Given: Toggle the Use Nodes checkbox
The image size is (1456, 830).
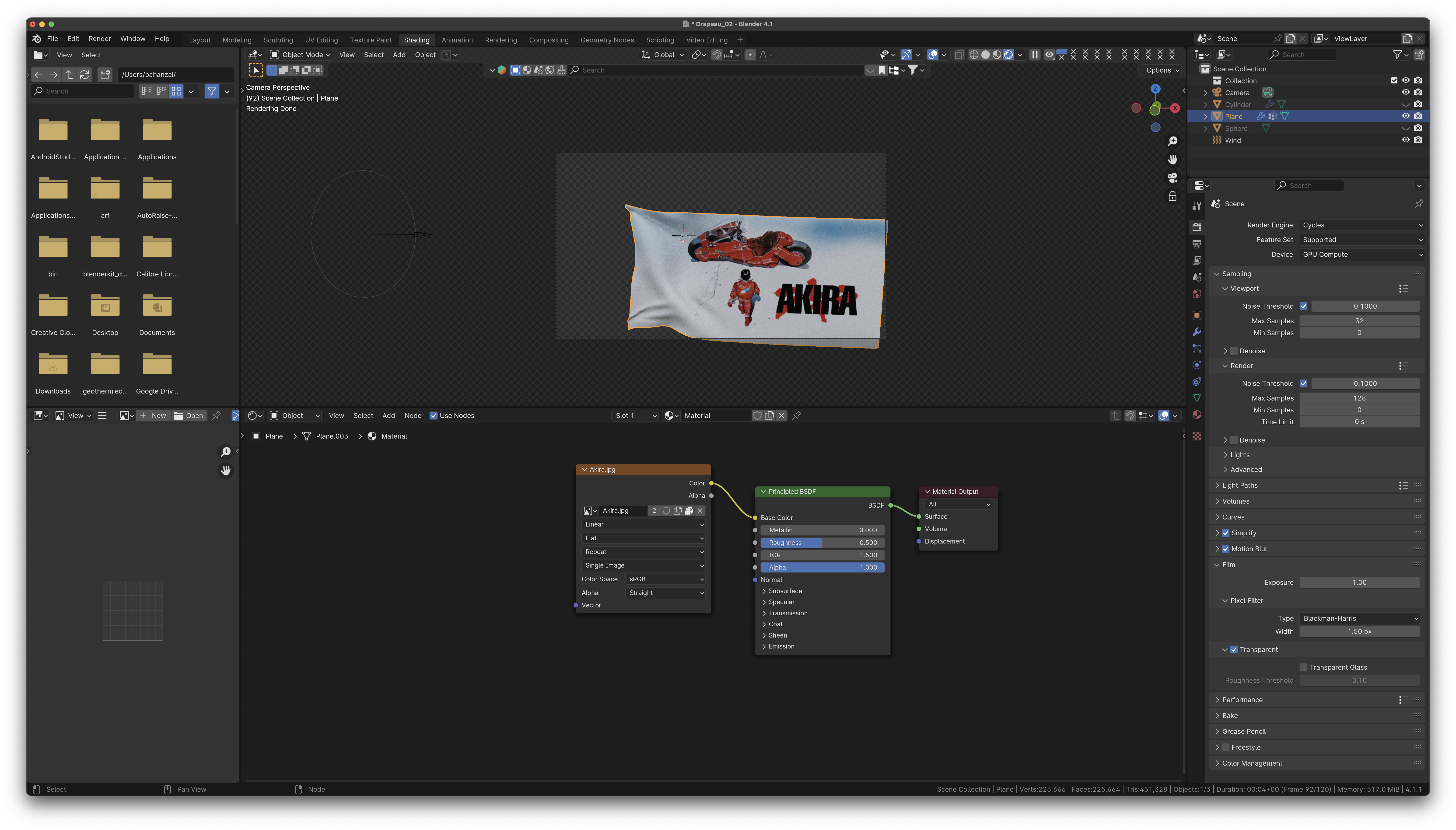Looking at the screenshot, I should 433,415.
